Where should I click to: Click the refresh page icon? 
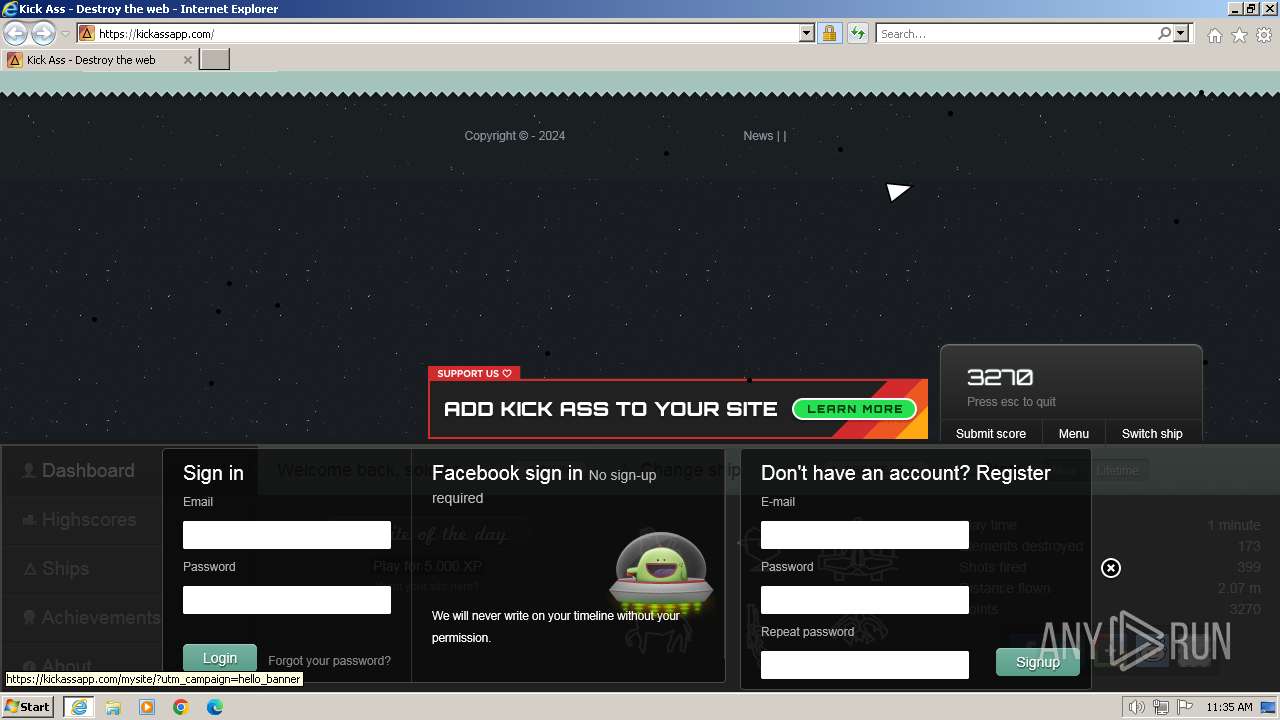pyautogui.click(x=857, y=34)
